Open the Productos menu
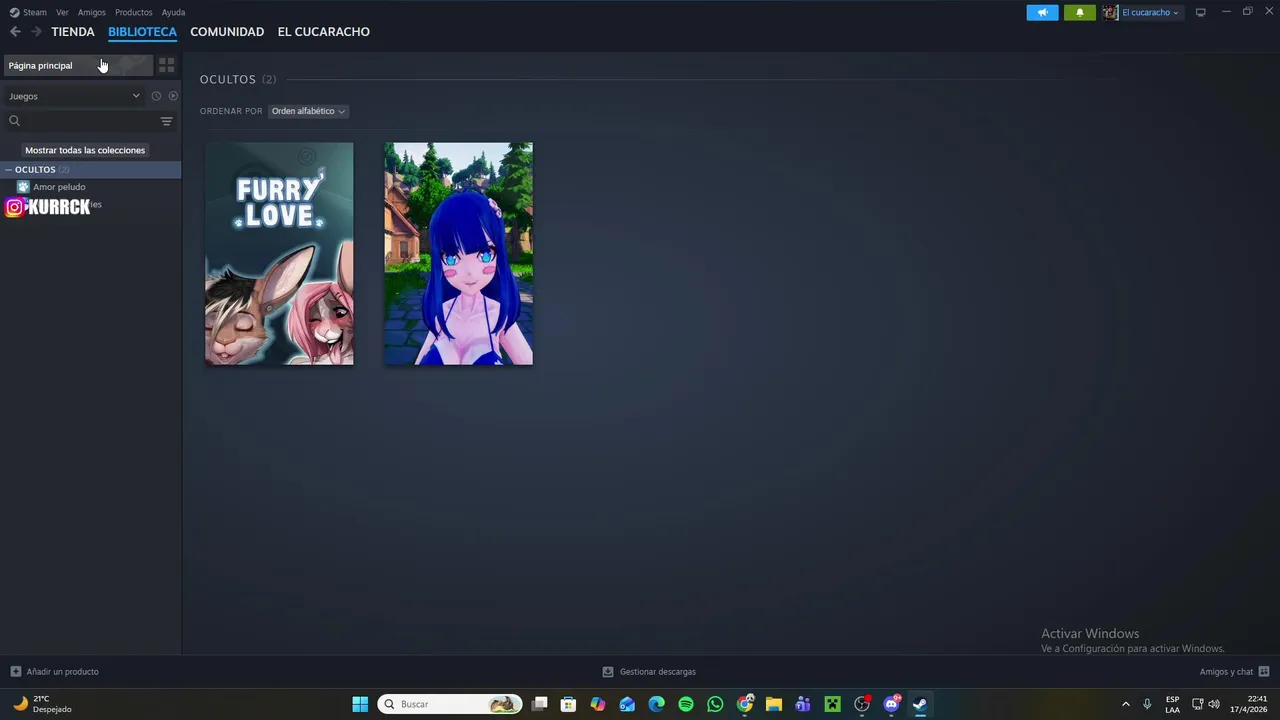This screenshot has width=1280, height=720. point(133,12)
